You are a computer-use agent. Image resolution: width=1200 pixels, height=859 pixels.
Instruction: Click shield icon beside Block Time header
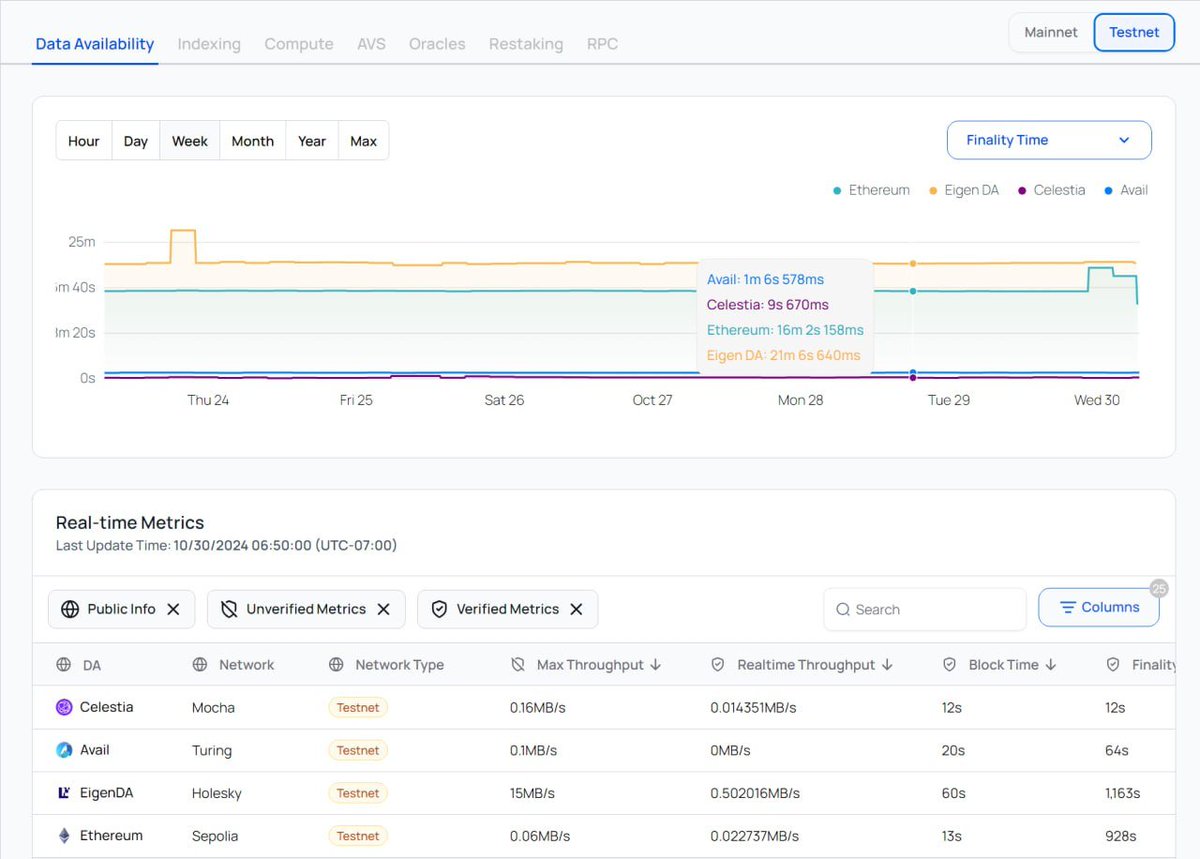tap(950, 664)
